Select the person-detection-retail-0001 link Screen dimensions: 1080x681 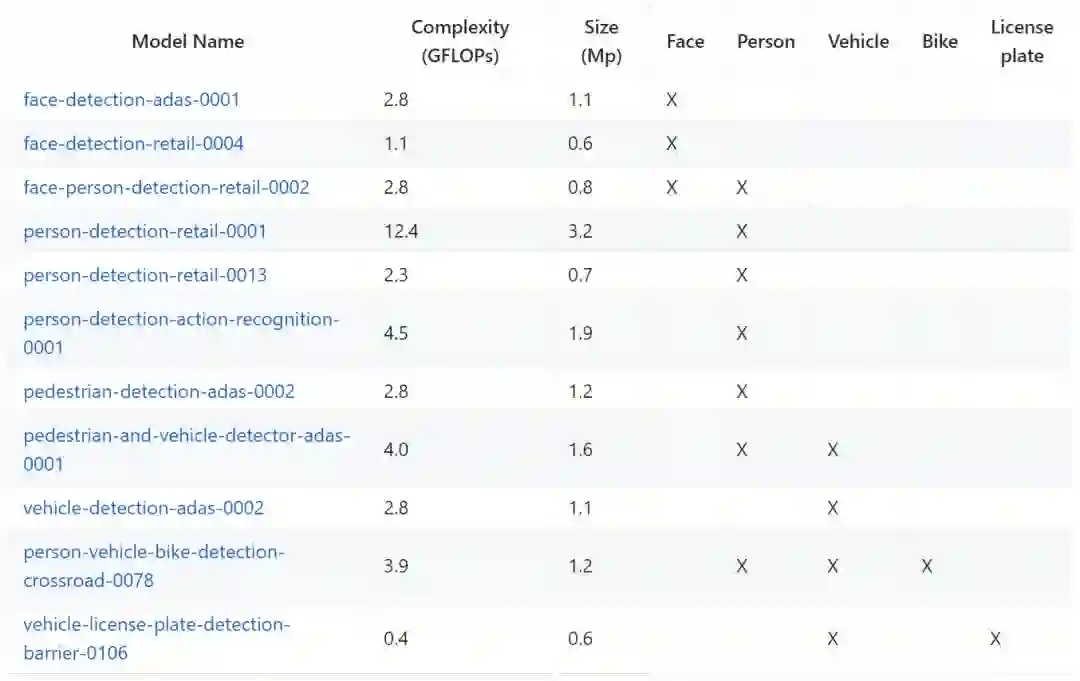click(x=145, y=232)
